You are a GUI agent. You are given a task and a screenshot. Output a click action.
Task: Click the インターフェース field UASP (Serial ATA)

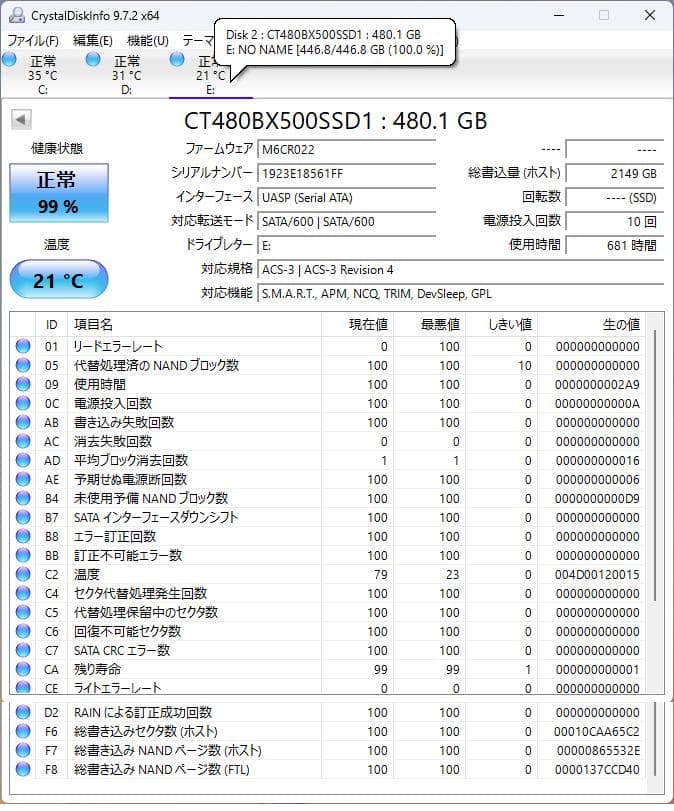tap(347, 198)
